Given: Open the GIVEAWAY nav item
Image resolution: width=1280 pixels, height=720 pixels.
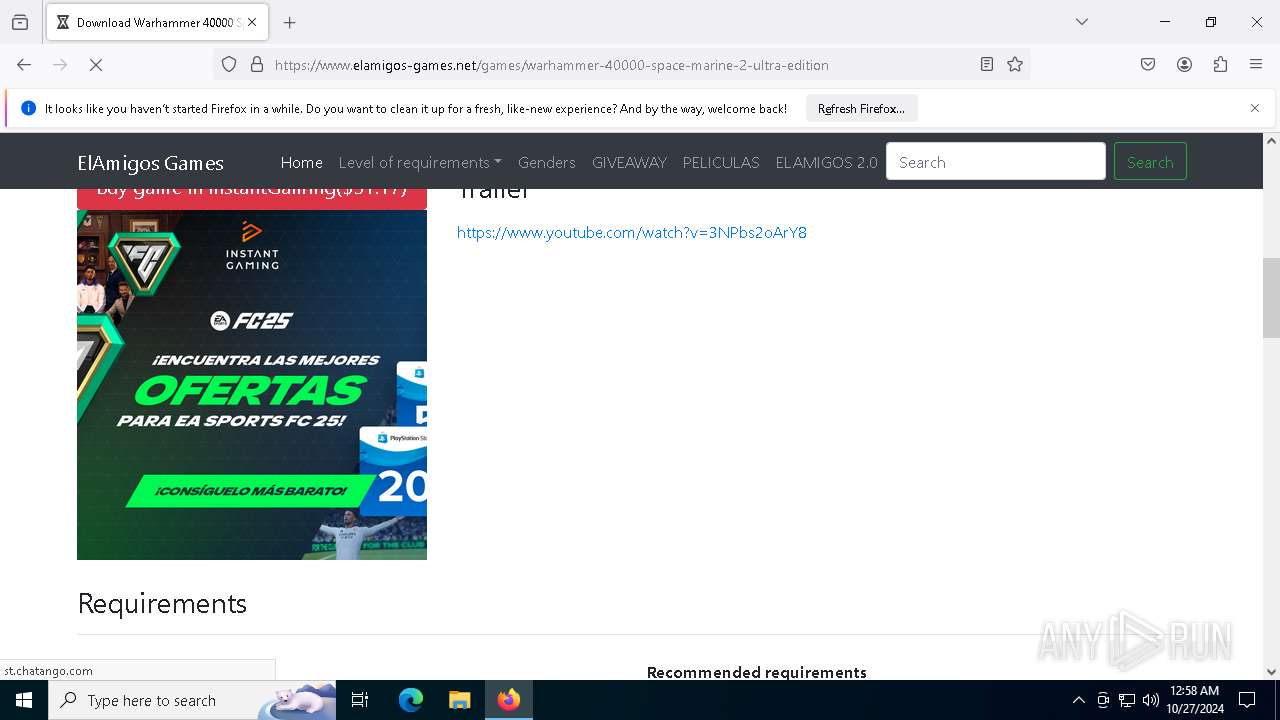Looking at the screenshot, I should [x=629, y=162].
